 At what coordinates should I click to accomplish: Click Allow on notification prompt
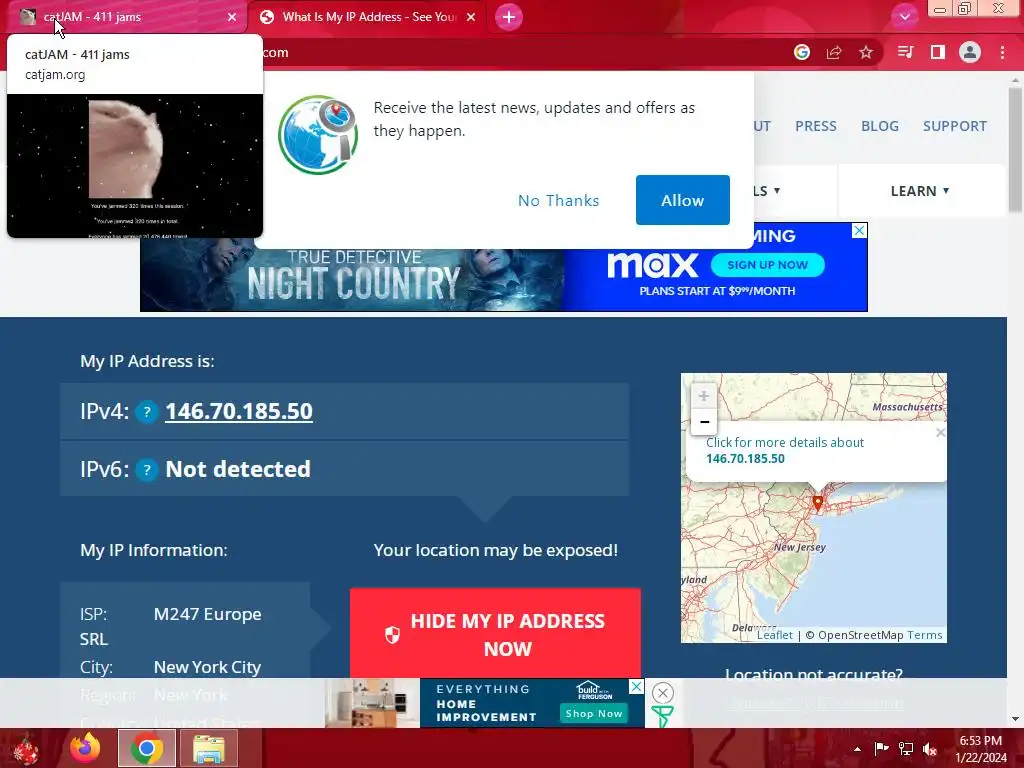coord(682,200)
